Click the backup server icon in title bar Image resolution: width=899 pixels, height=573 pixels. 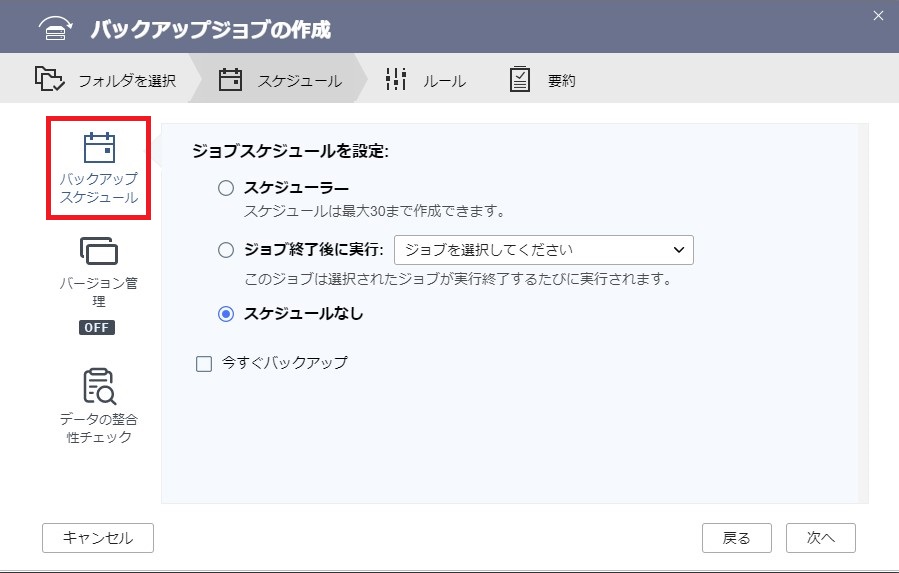[55, 28]
